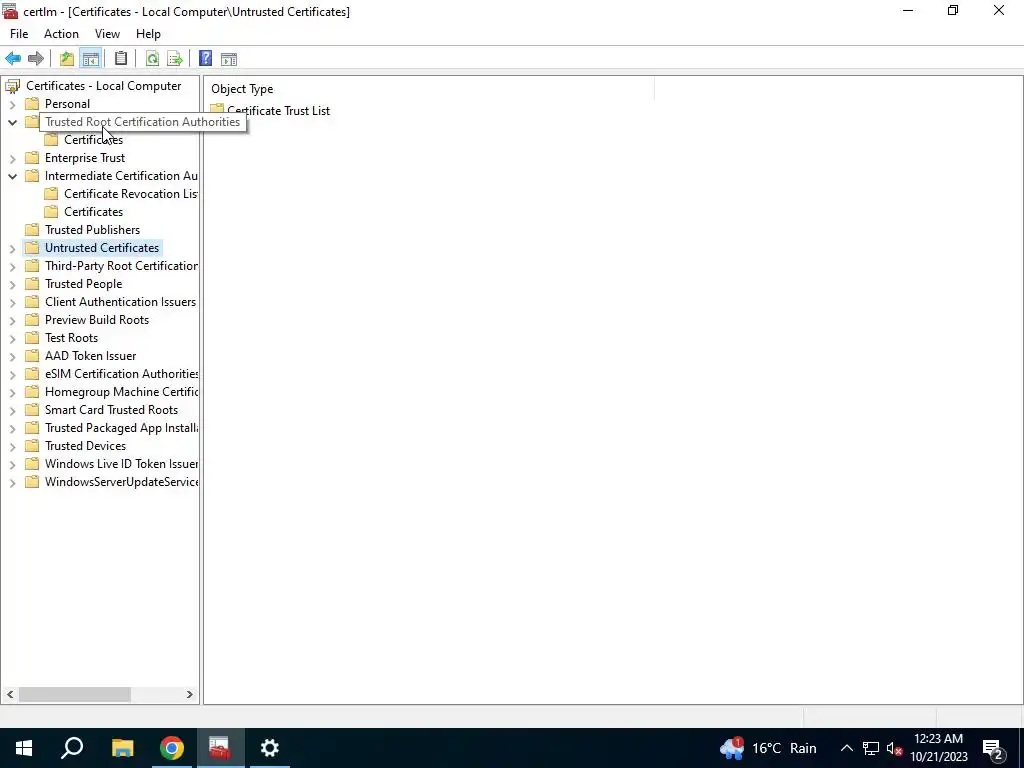Select Client Authentication Issuers tree item
1024x768 pixels.
pyautogui.click(x=120, y=302)
